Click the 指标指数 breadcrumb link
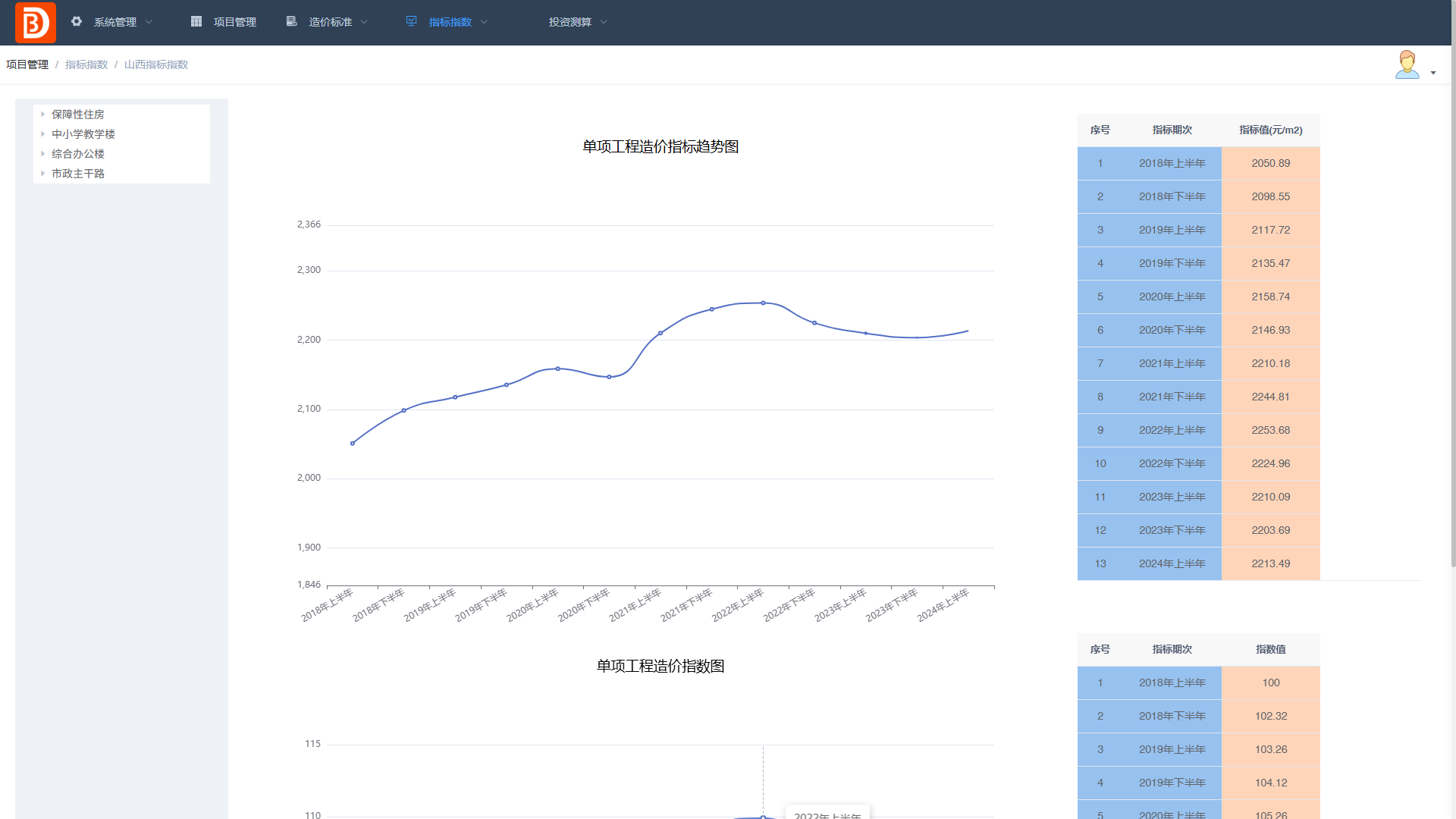This screenshot has height=819, width=1456. point(86,64)
